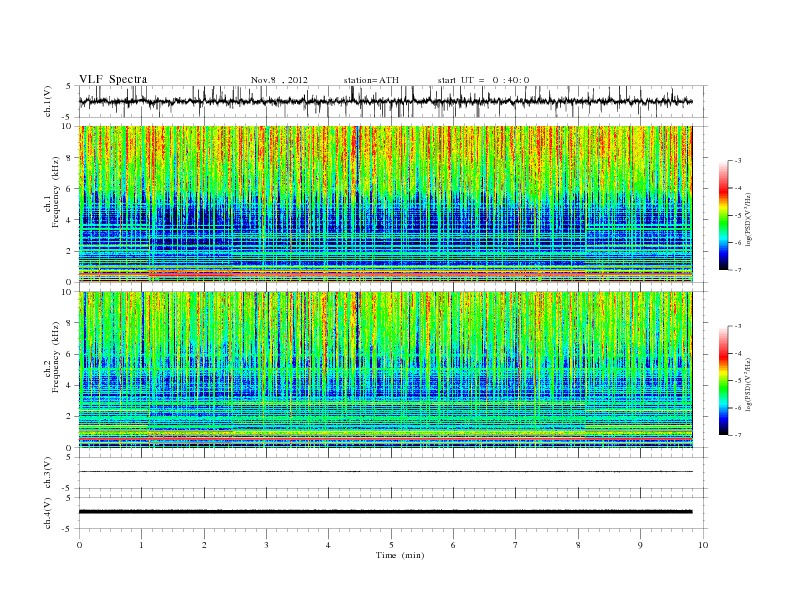Viewport: 792px width, 612px height.
Task: Click the 'ch.4(V)' axis label
Action: tap(48, 513)
